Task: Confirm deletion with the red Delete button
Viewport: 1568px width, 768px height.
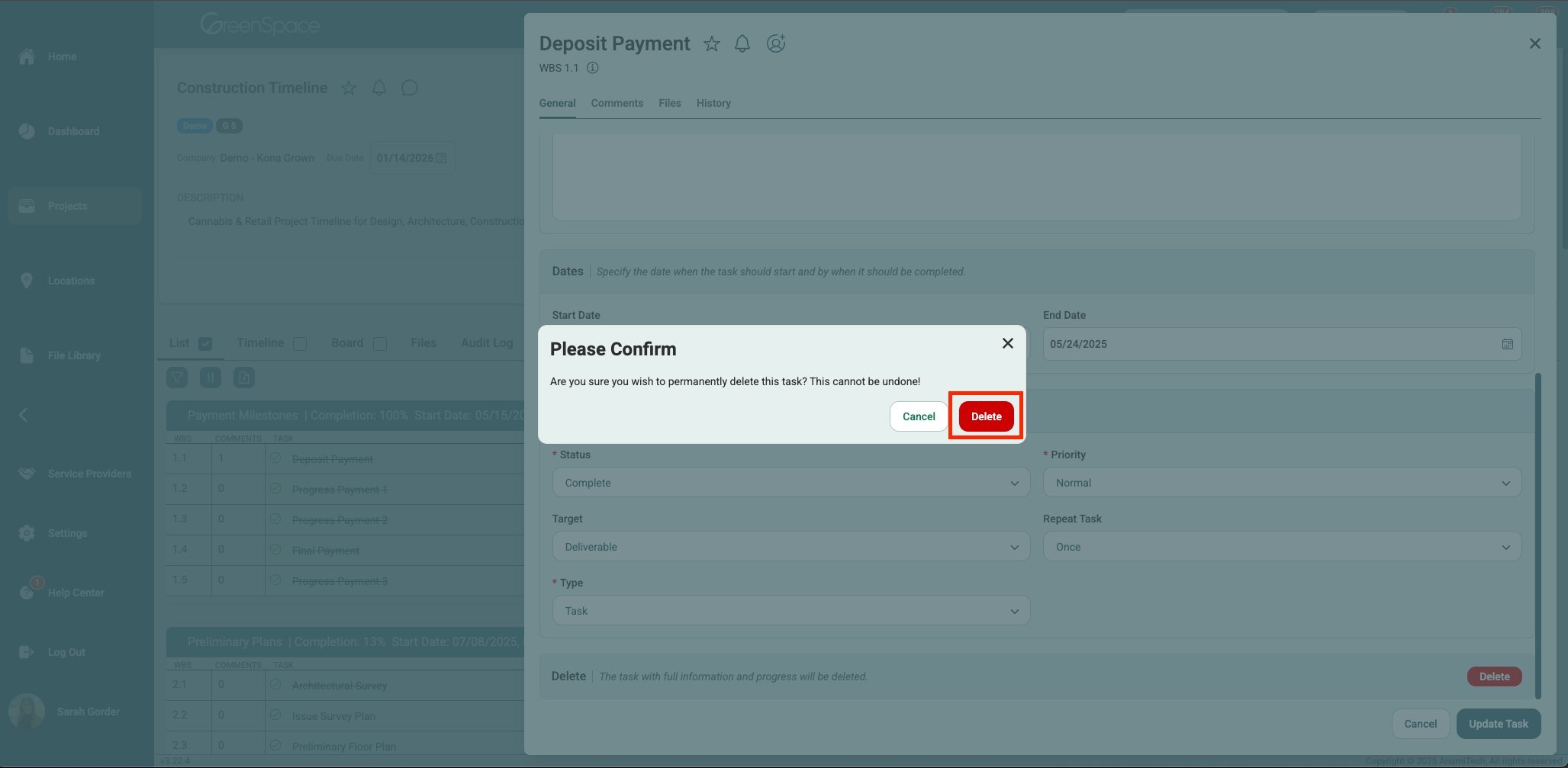Action: coord(986,416)
